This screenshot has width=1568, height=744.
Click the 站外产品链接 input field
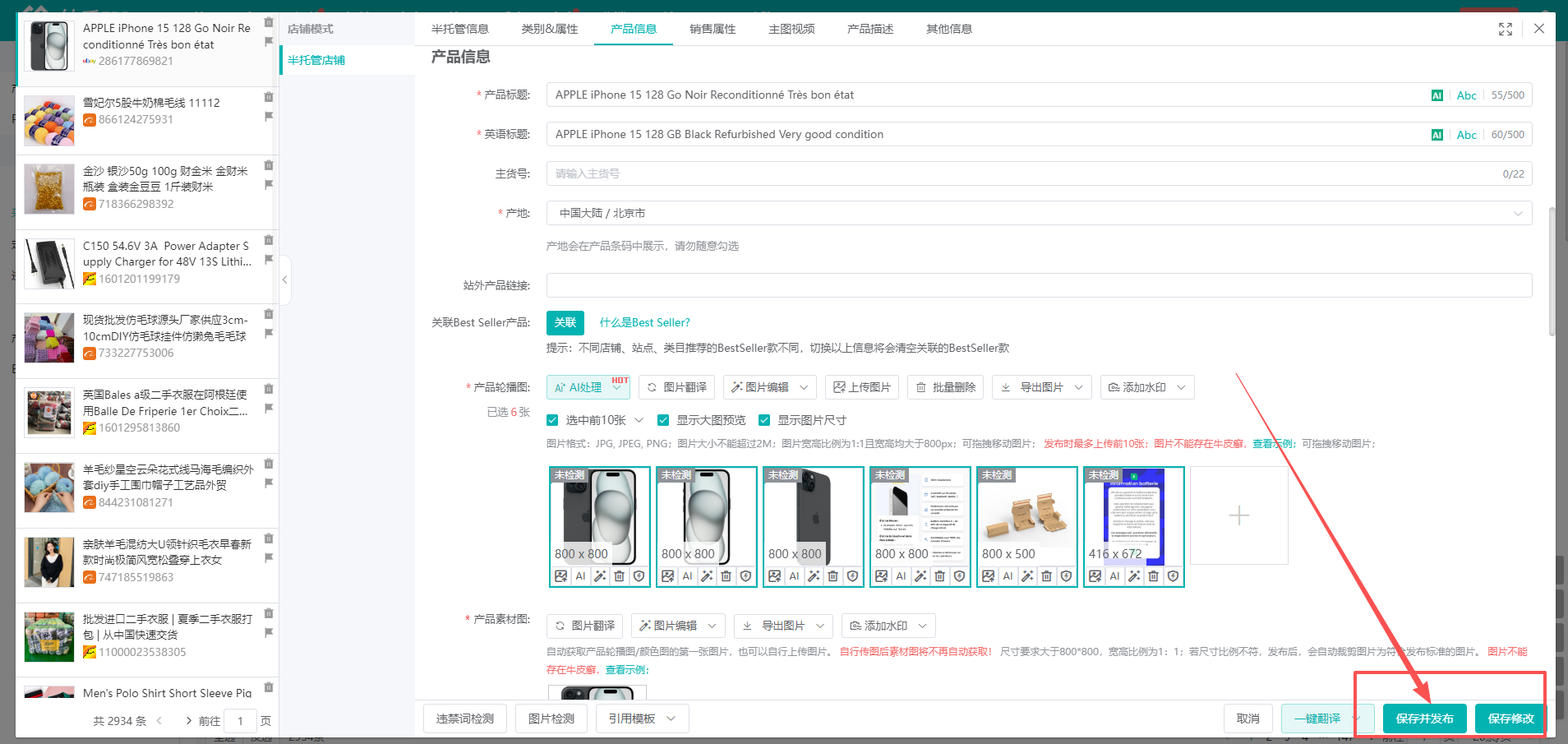(1039, 285)
